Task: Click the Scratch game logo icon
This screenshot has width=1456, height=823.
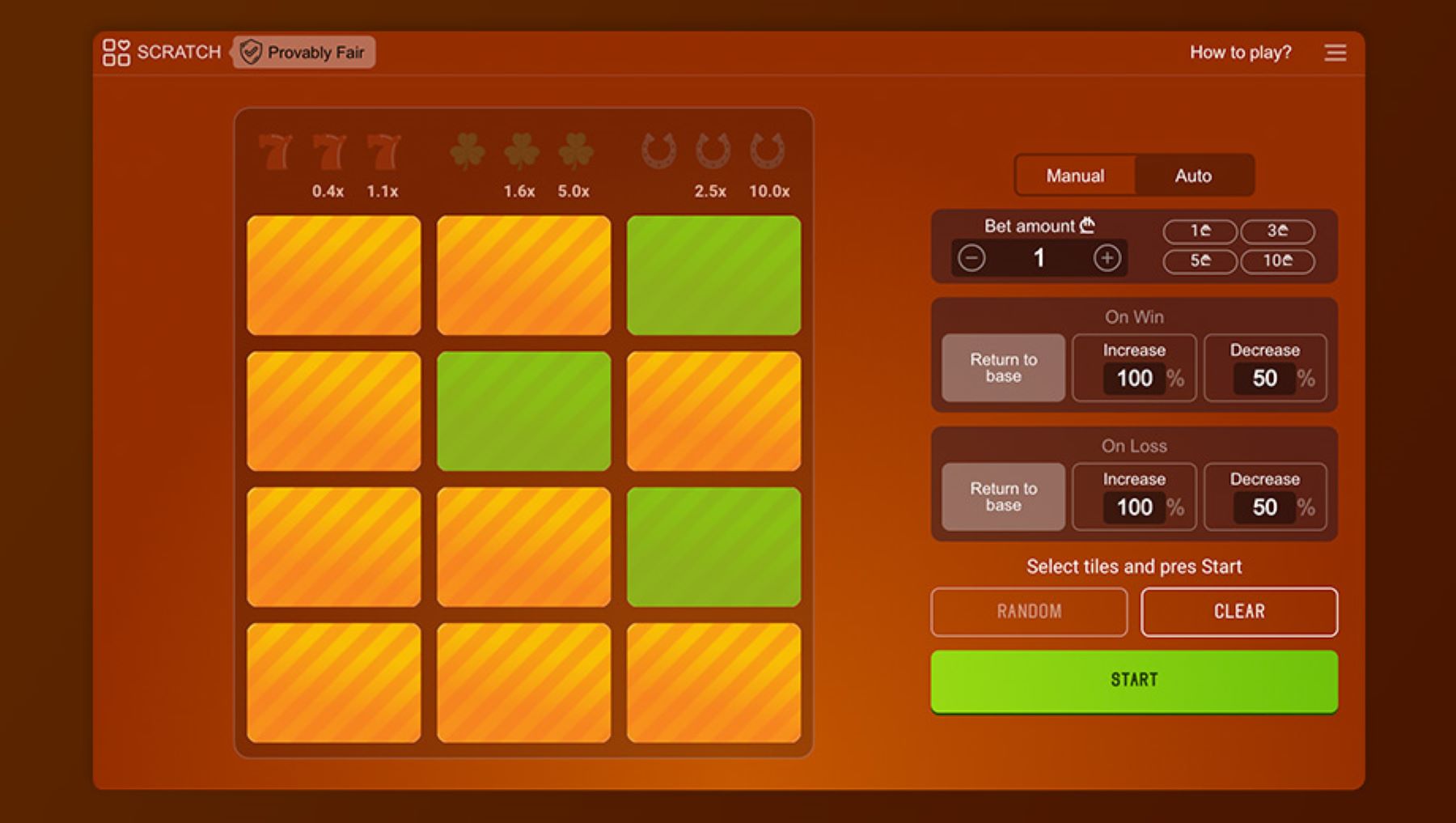Action: [116, 53]
